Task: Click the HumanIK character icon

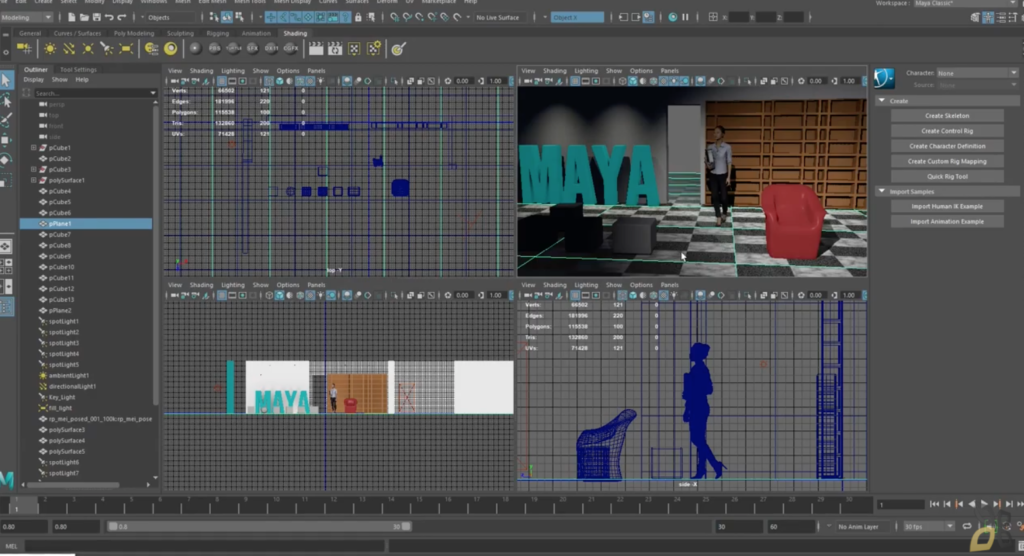Action: 884,78
